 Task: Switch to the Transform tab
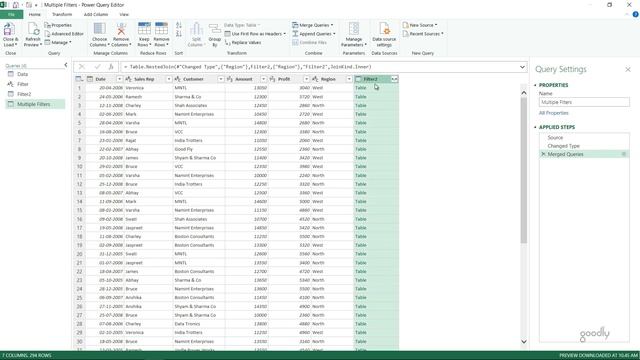62,15
